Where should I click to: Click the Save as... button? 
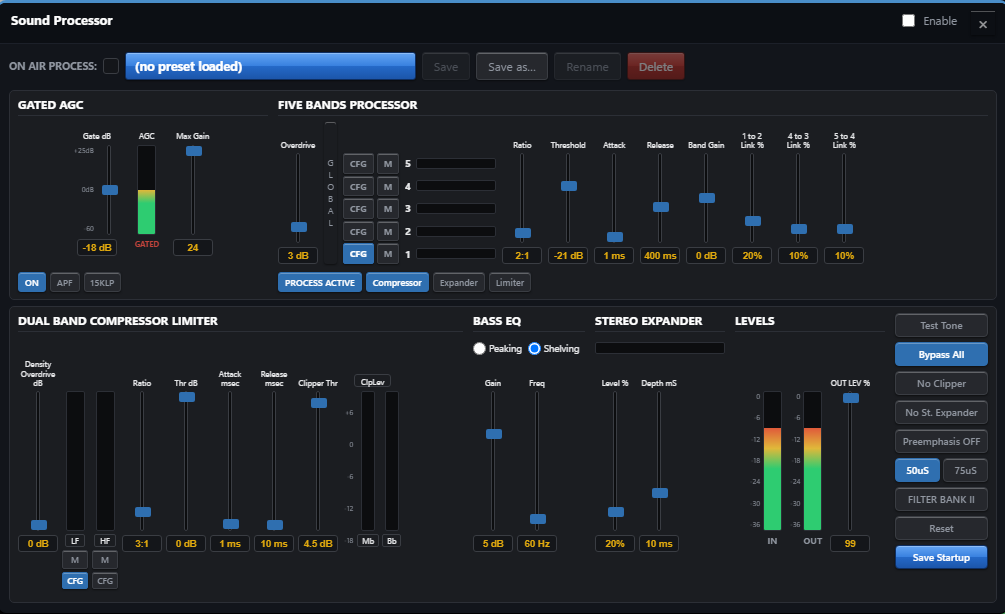pos(511,67)
